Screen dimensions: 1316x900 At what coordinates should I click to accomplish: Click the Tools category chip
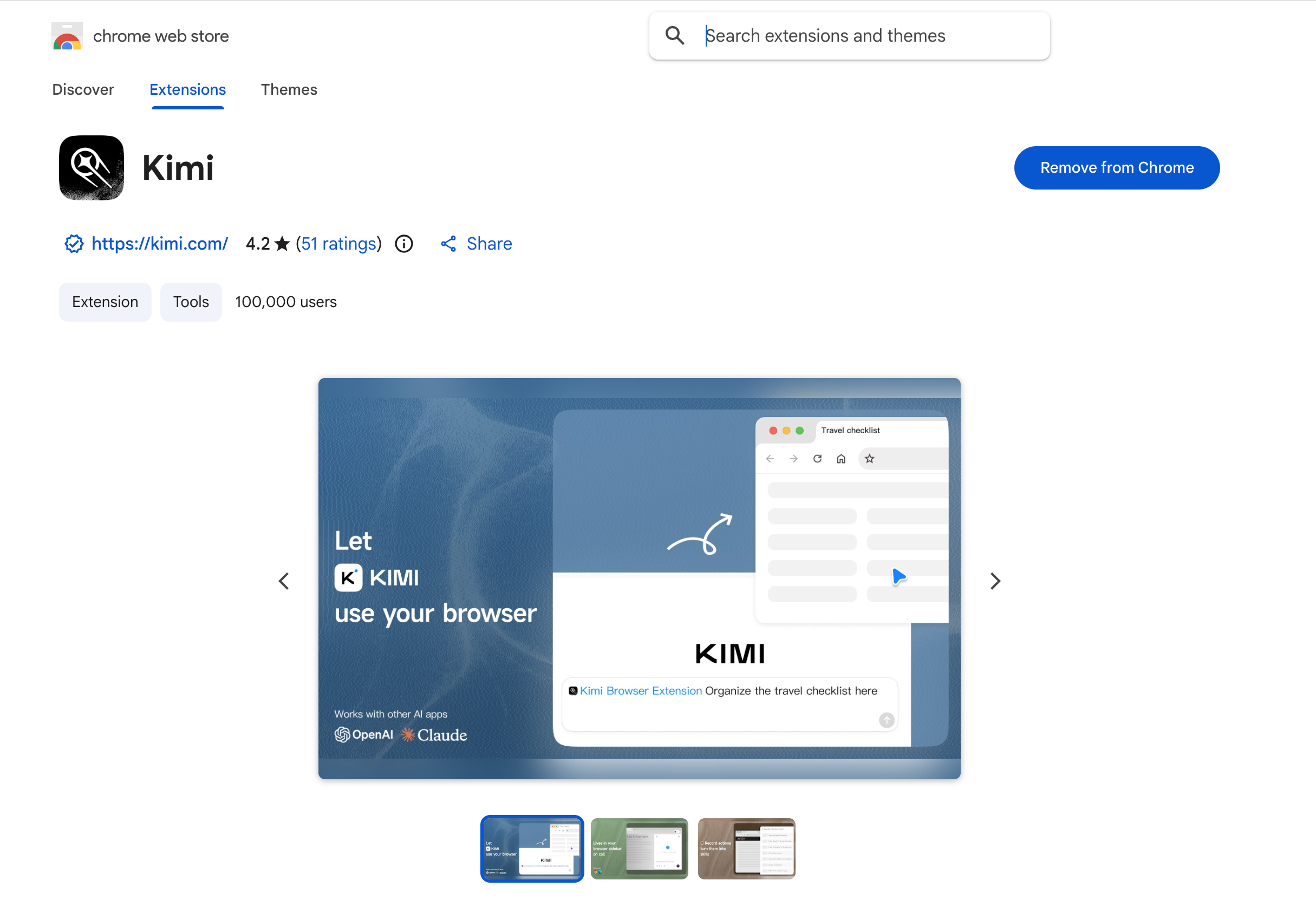[191, 302]
